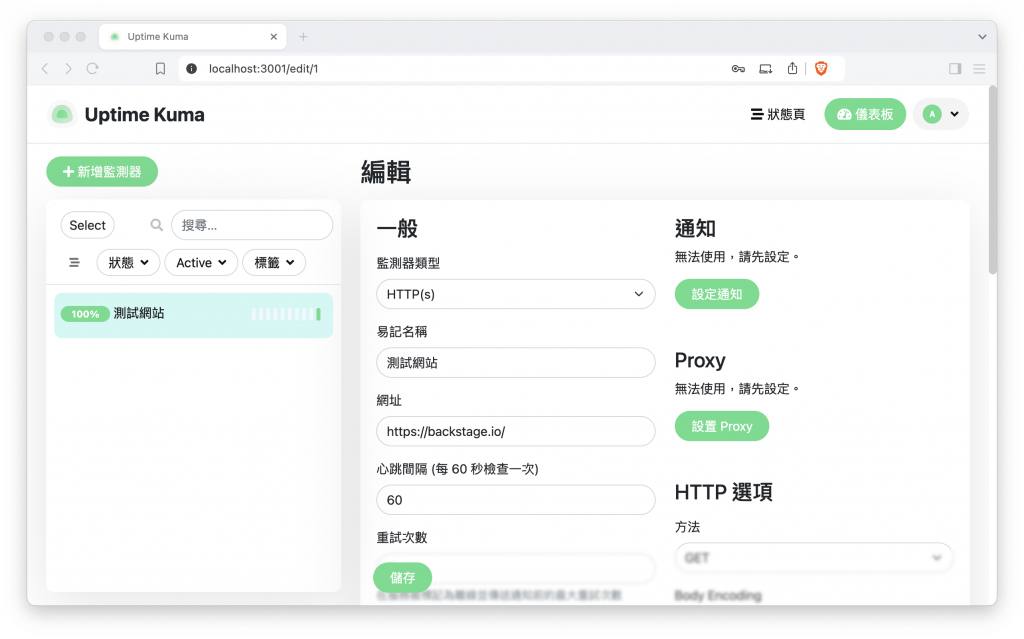Close the Uptime Kuma tab
The image size is (1024, 639).
[x=274, y=37]
